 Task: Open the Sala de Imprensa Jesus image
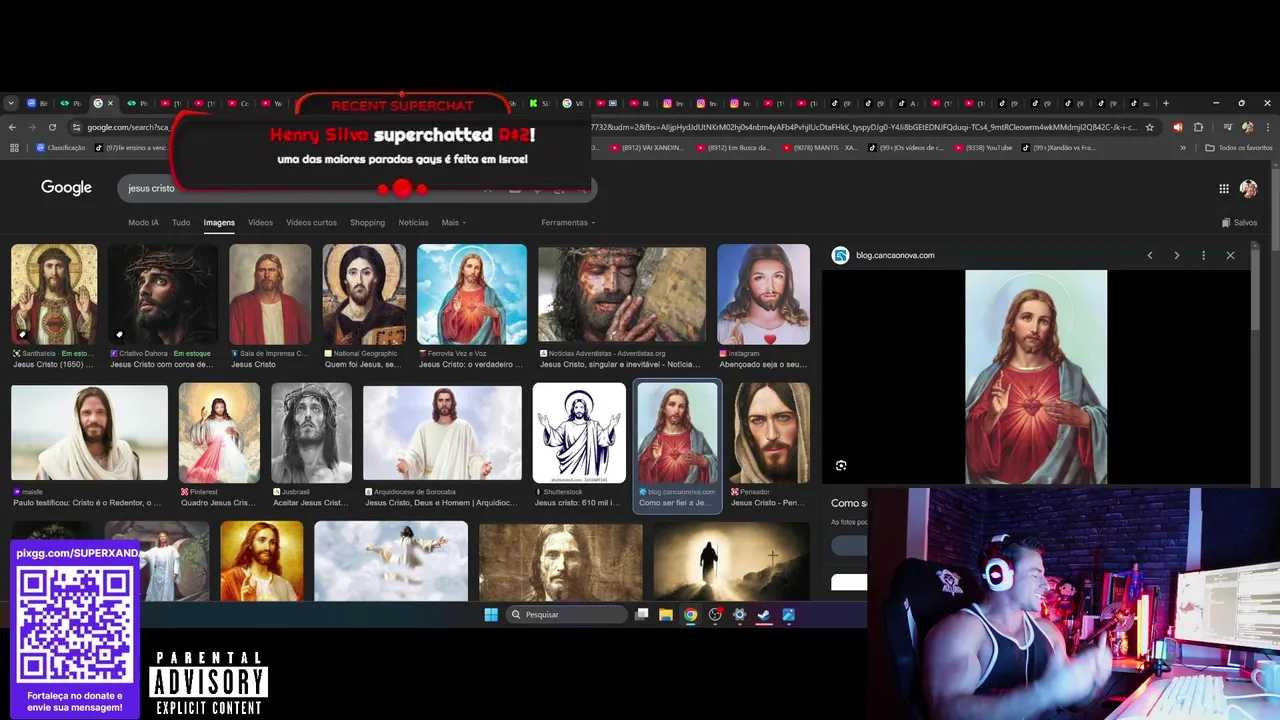pos(270,294)
